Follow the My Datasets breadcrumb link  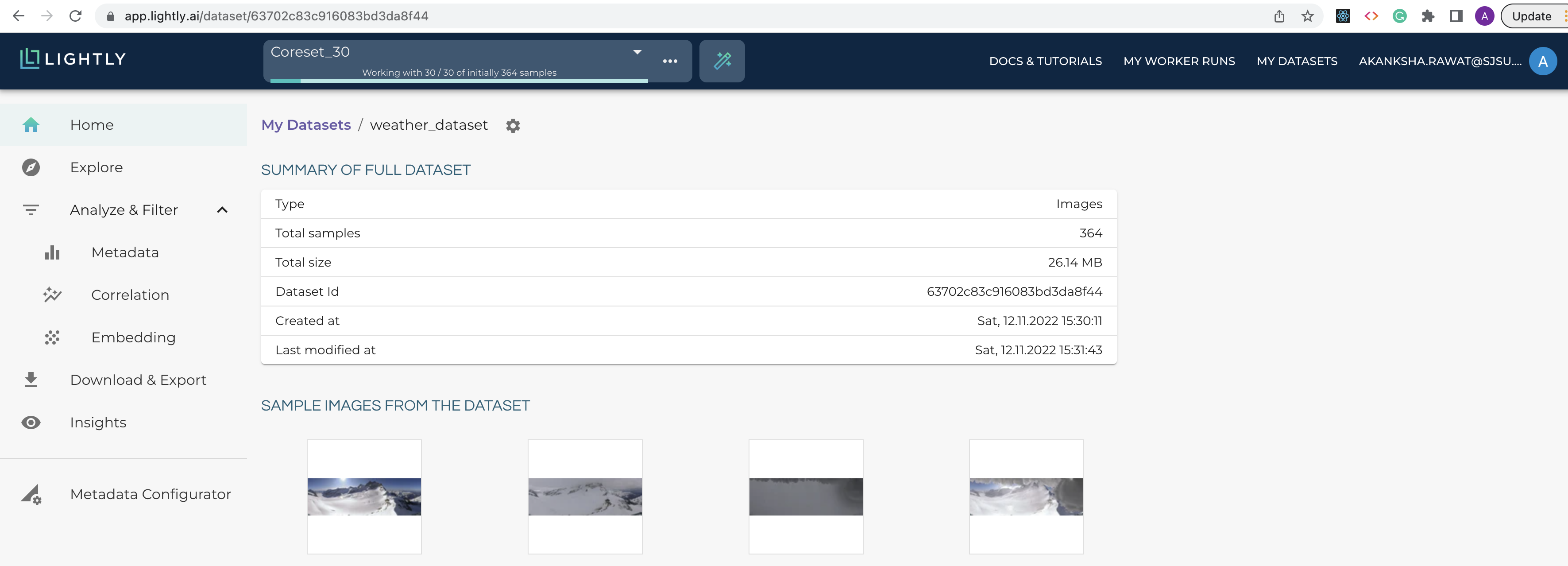[305, 125]
